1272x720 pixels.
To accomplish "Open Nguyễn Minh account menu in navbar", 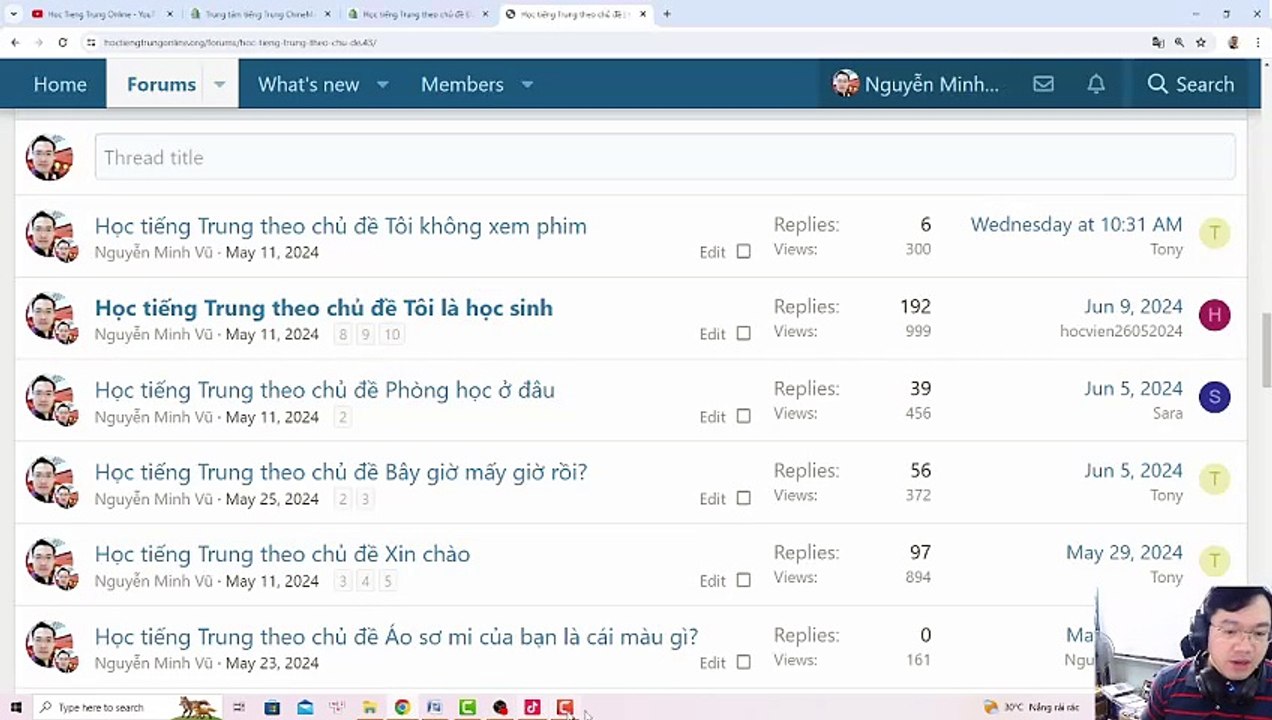I will [916, 84].
